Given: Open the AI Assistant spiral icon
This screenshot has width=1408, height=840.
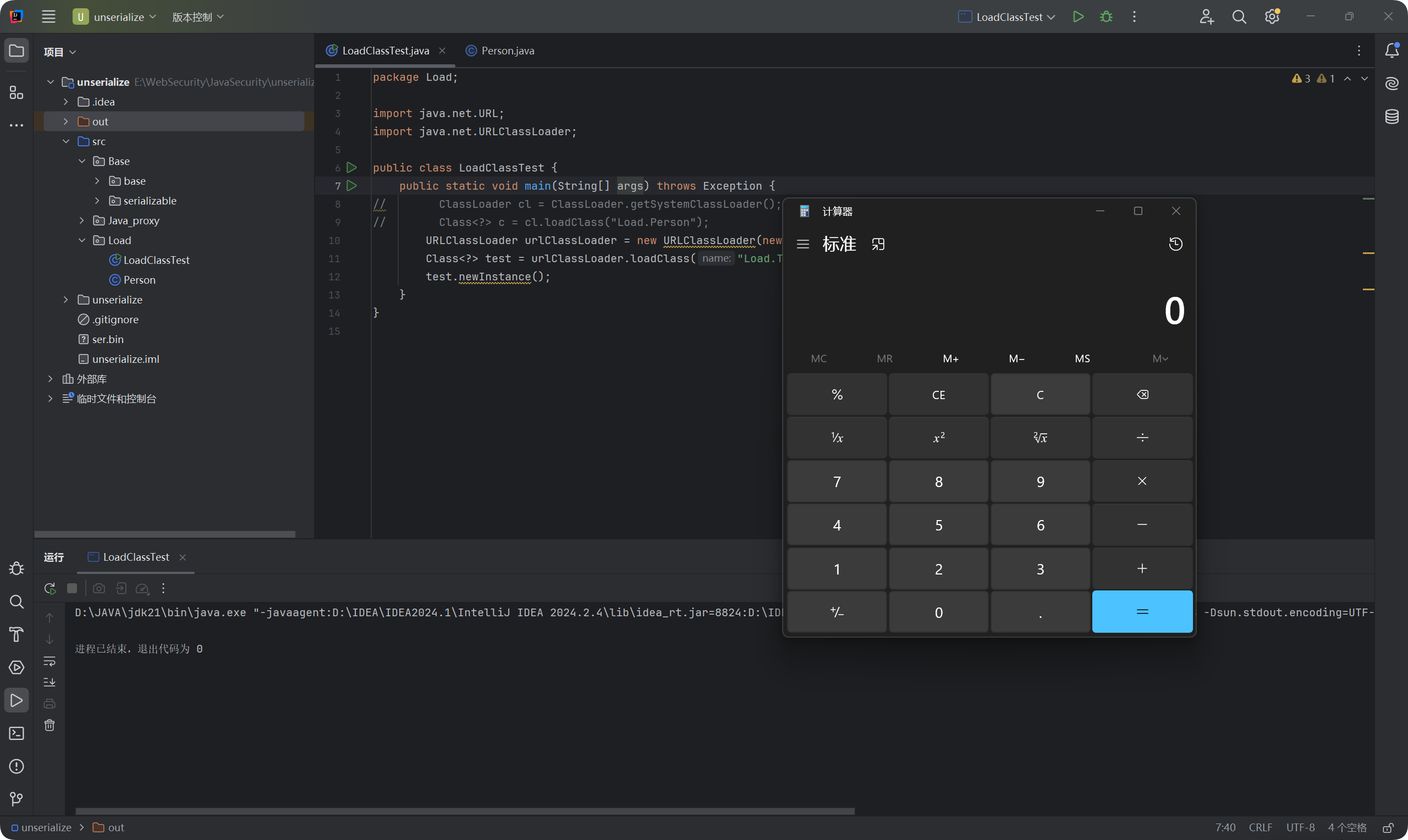Looking at the screenshot, I should coord(1391,84).
